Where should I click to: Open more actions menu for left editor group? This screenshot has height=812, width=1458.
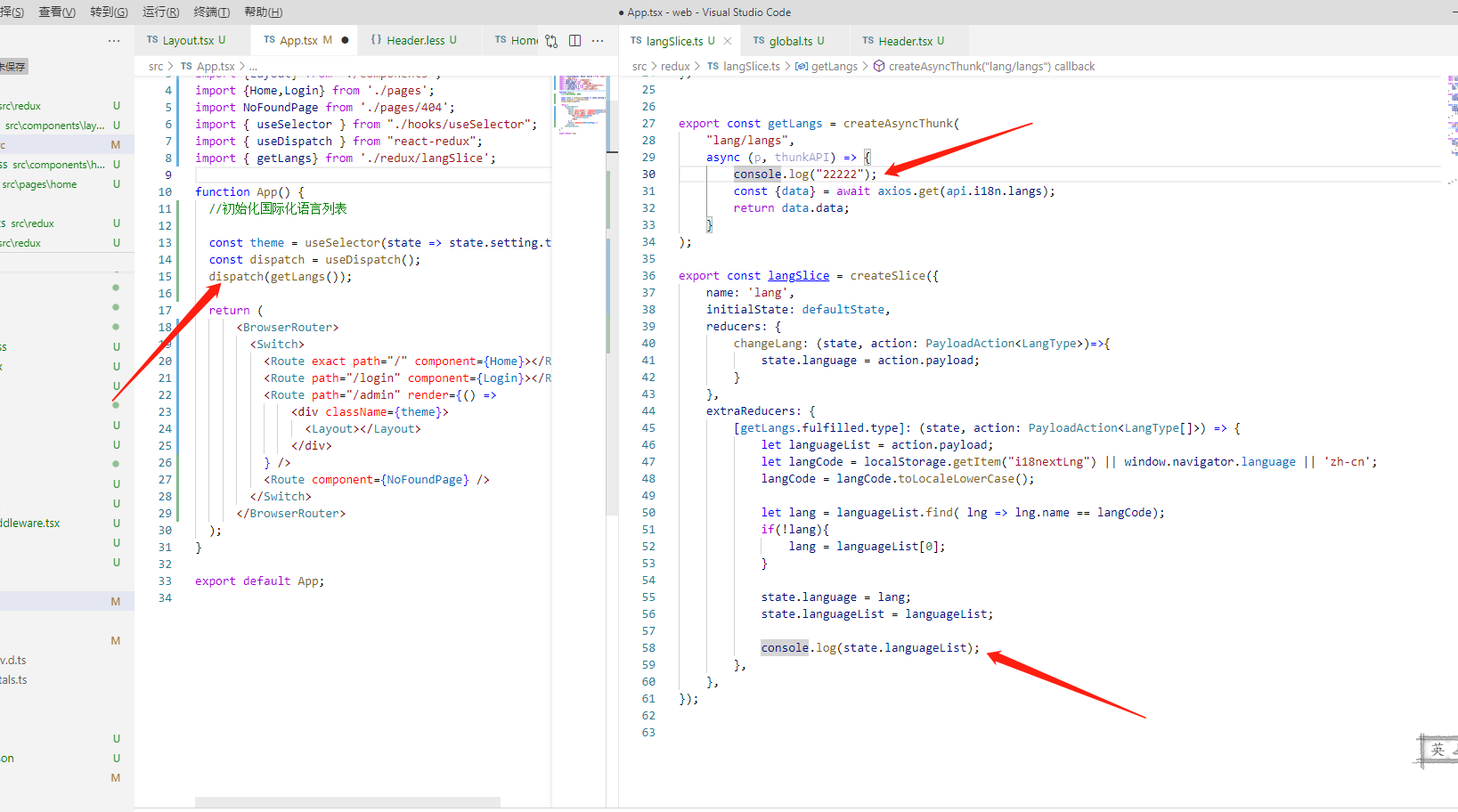598,40
